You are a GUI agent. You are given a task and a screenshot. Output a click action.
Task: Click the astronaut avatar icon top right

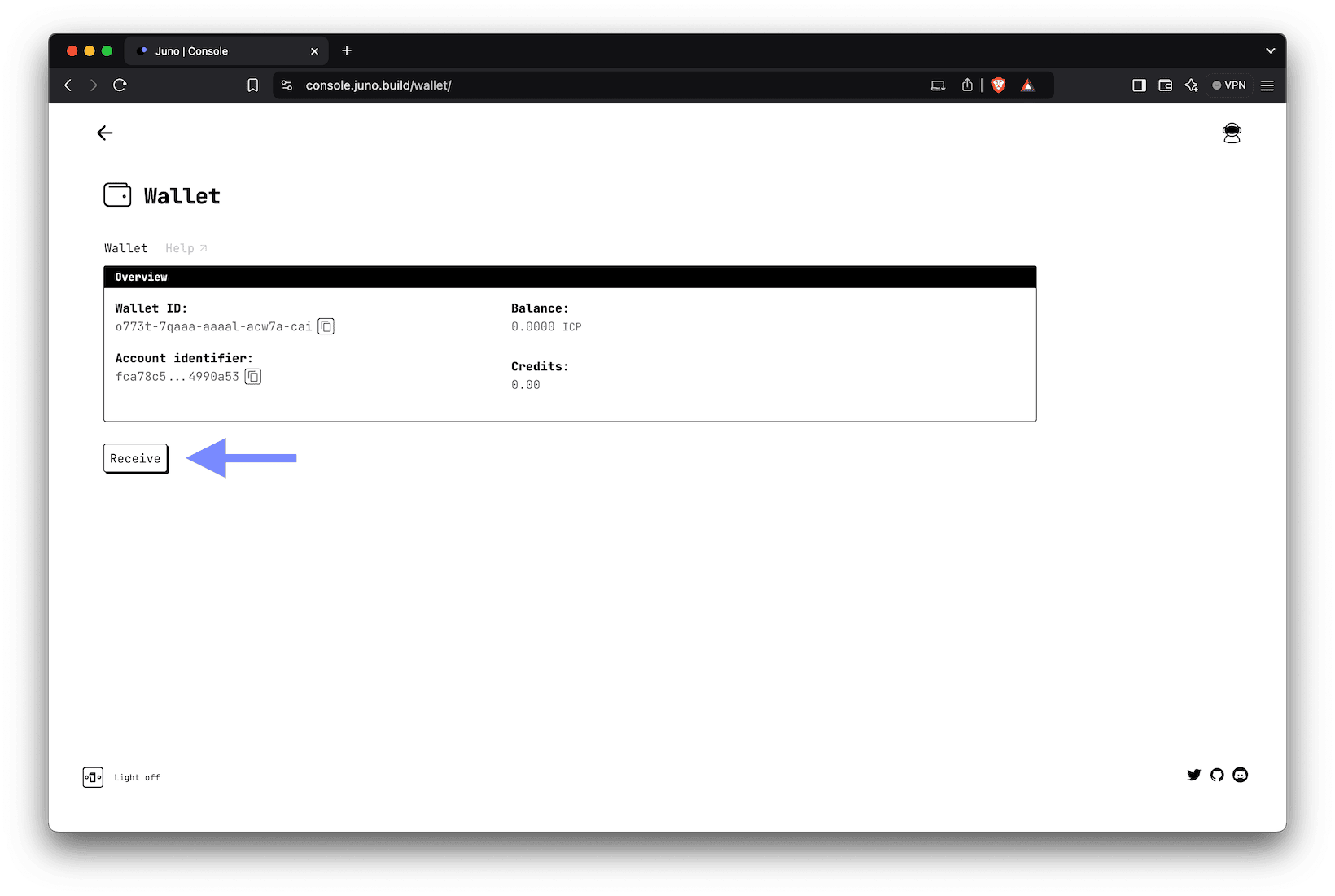tap(1232, 133)
